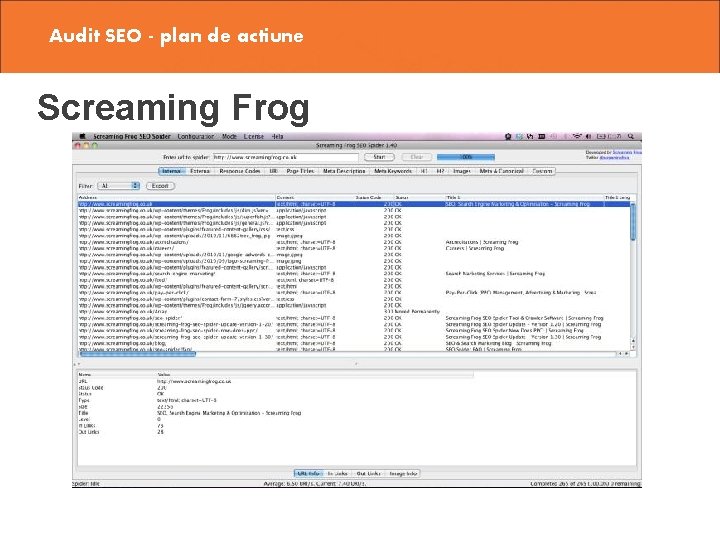Switch to the External tab
This screenshot has height=540, width=720.
coord(200,171)
